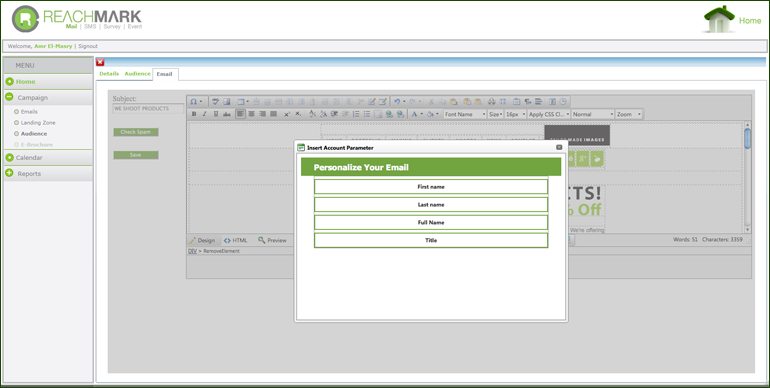This screenshot has height=388, width=770.
Task: Click the Save button
Action: 136,155
